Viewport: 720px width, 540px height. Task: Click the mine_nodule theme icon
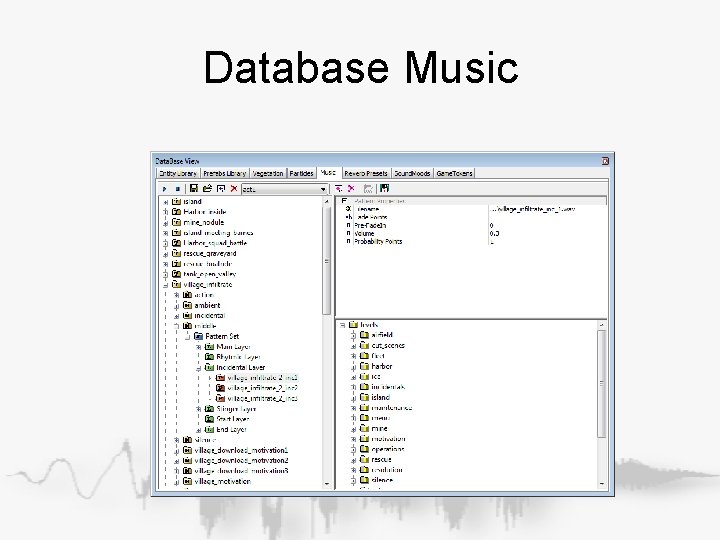click(x=176, y=222)
